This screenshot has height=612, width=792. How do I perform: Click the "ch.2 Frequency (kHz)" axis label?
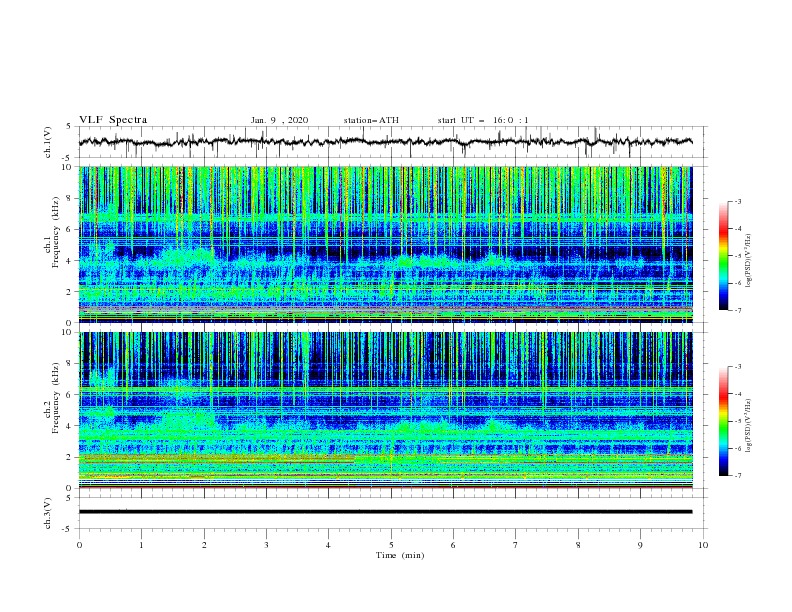point(51,398)
